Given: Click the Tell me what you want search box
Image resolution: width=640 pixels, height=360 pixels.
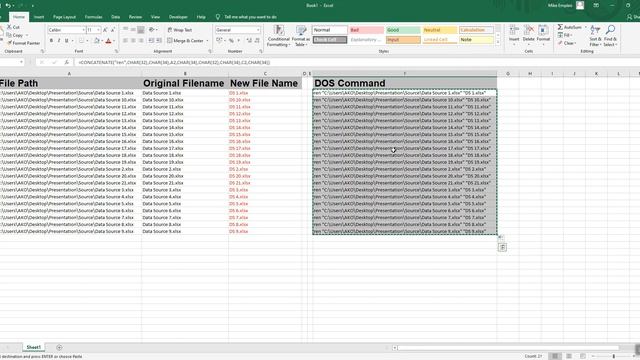Looking at the screenshot, I should (250, 17).
